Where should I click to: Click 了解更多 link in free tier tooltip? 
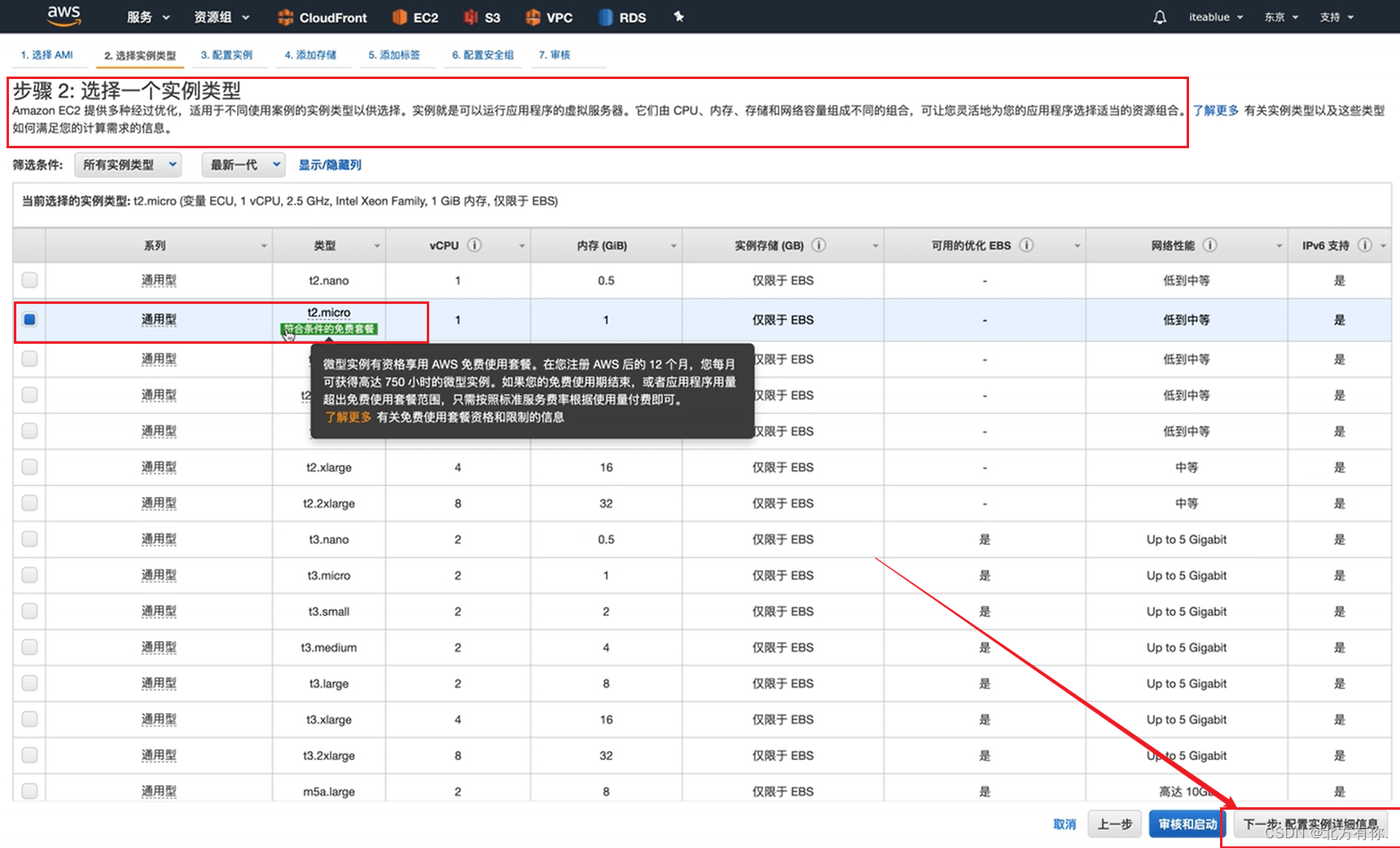click(349, 417)
